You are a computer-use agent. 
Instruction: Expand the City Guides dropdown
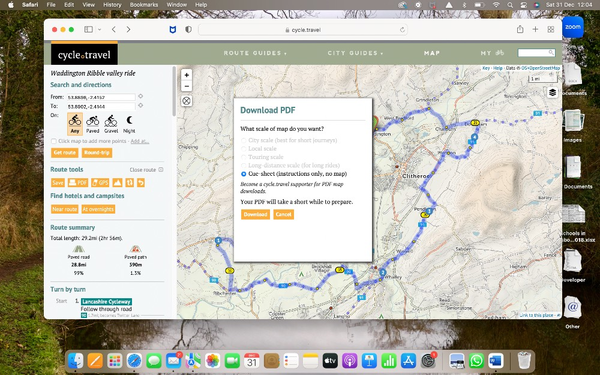click(x=355, y=53)
